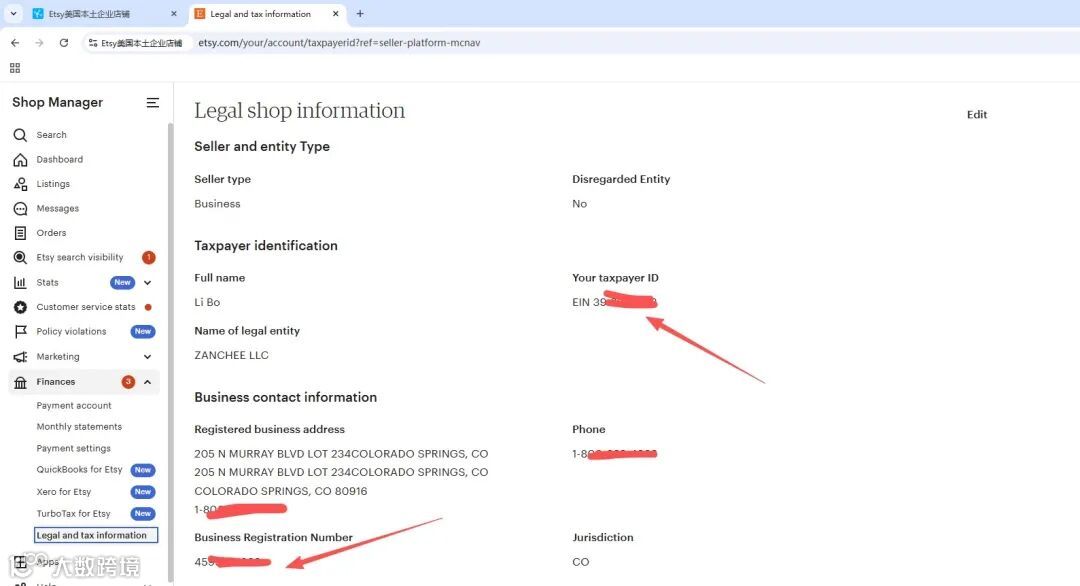Click the browser forward arrow
The image size is (1080, 586).
[x=39, y=43]
